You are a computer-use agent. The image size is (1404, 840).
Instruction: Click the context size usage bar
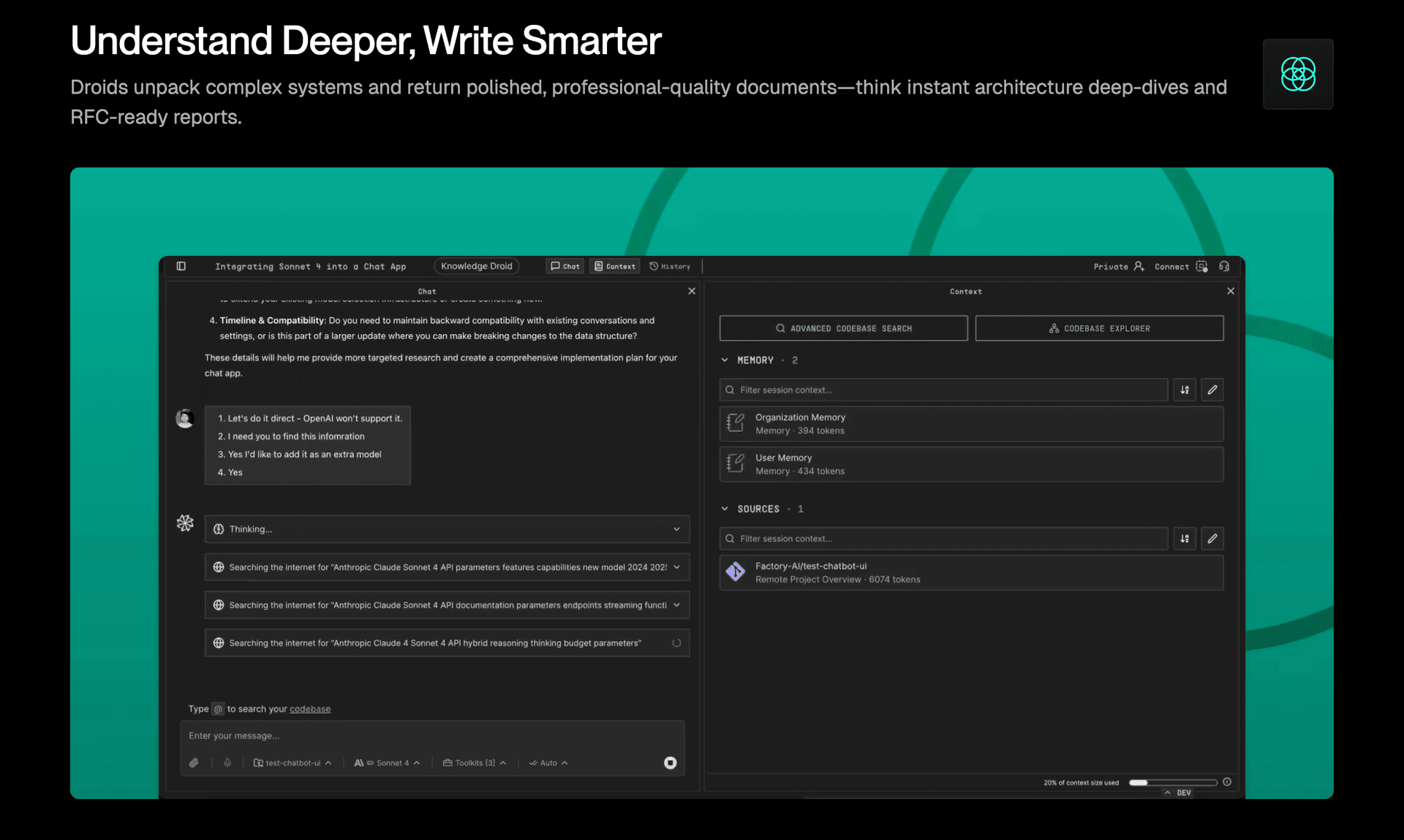(1173, 782)
